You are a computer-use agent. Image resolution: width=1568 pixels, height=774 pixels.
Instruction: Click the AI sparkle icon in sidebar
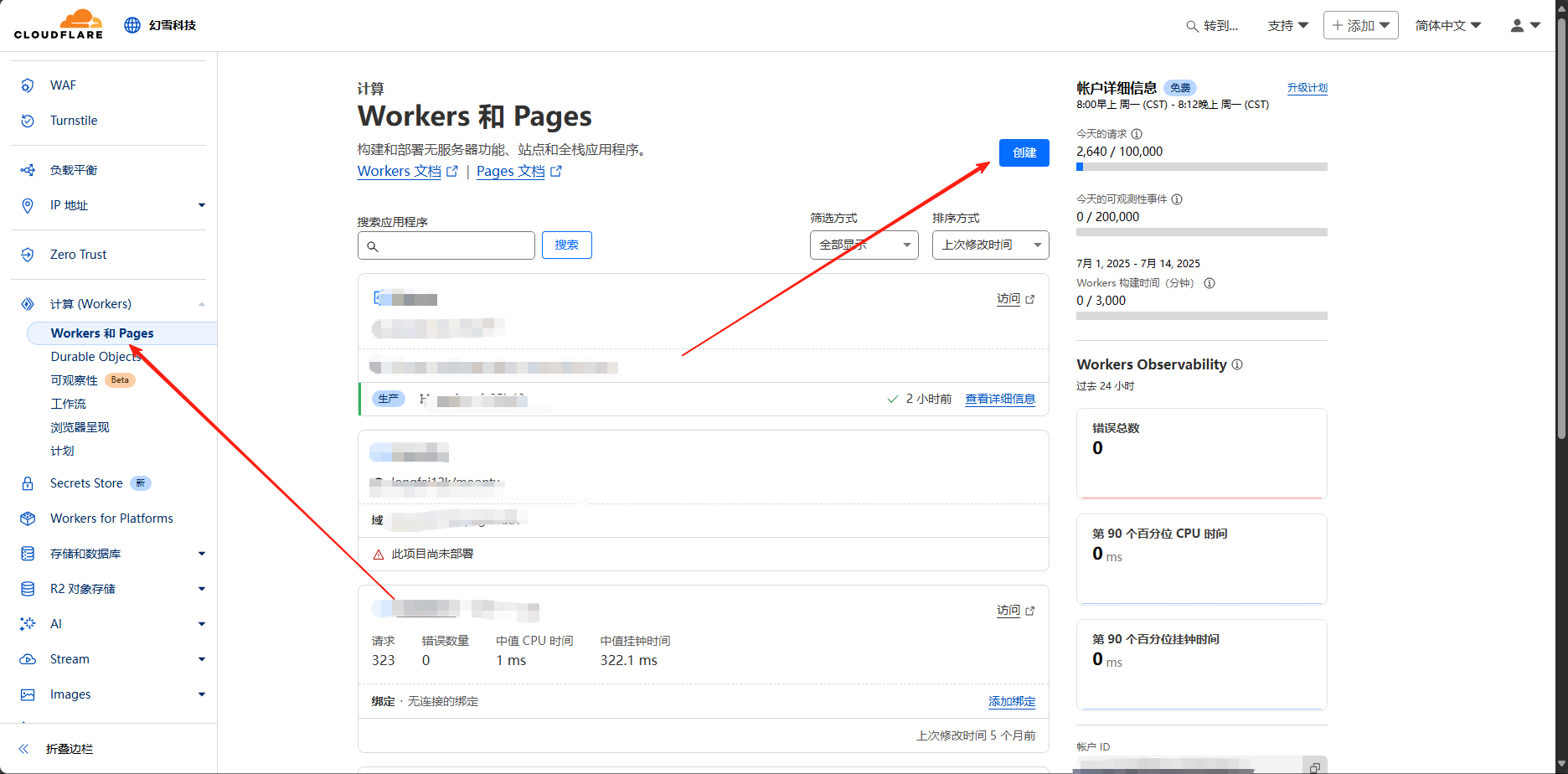(x=28, y=624)
